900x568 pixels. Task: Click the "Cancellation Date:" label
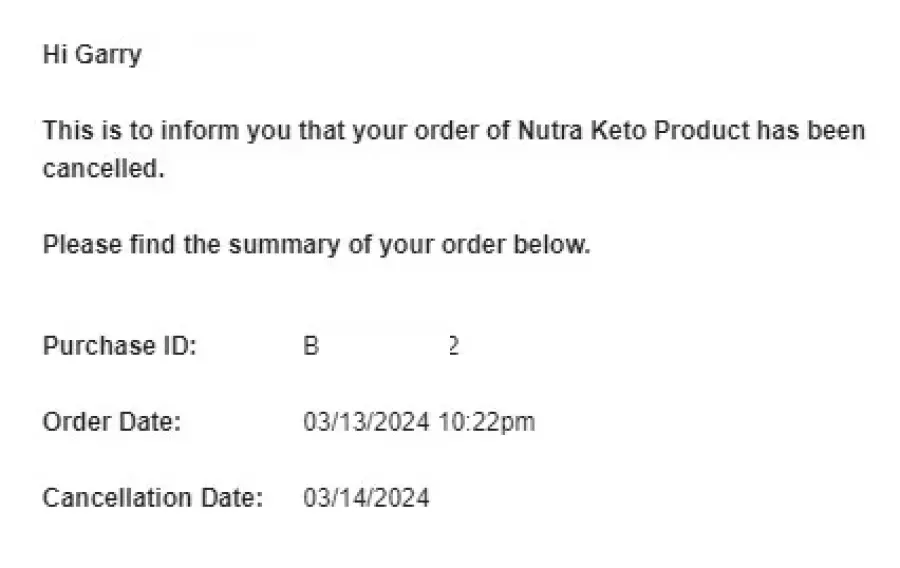click(x=153, y=497)
